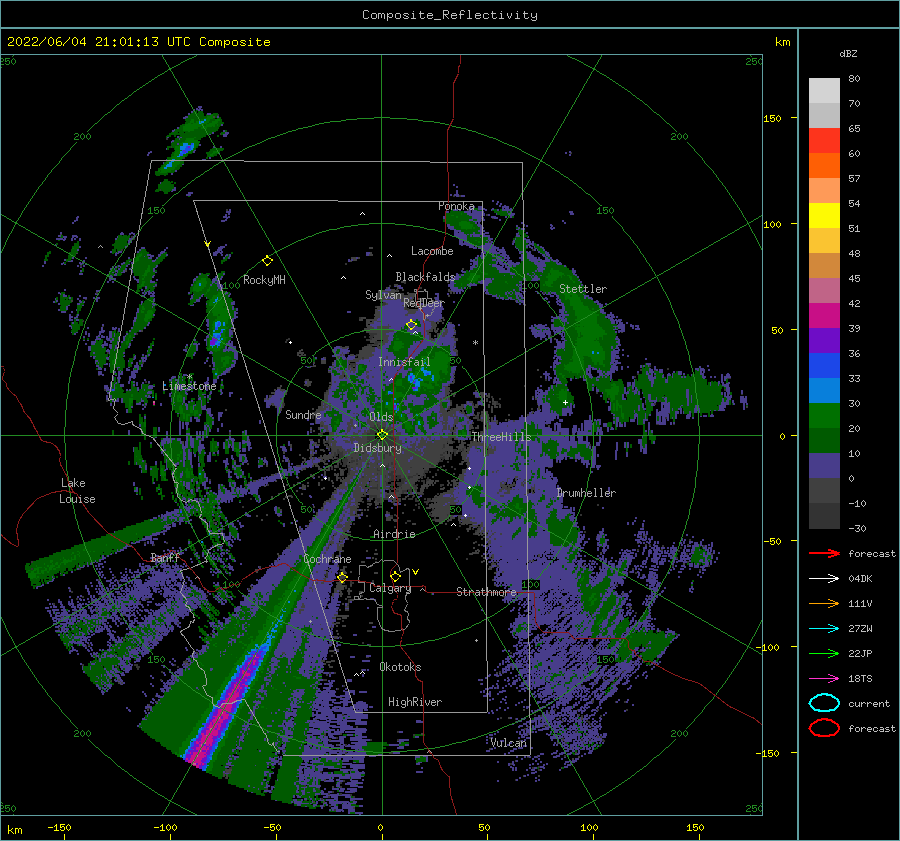Click the Ponoka city label

point(456,206)
